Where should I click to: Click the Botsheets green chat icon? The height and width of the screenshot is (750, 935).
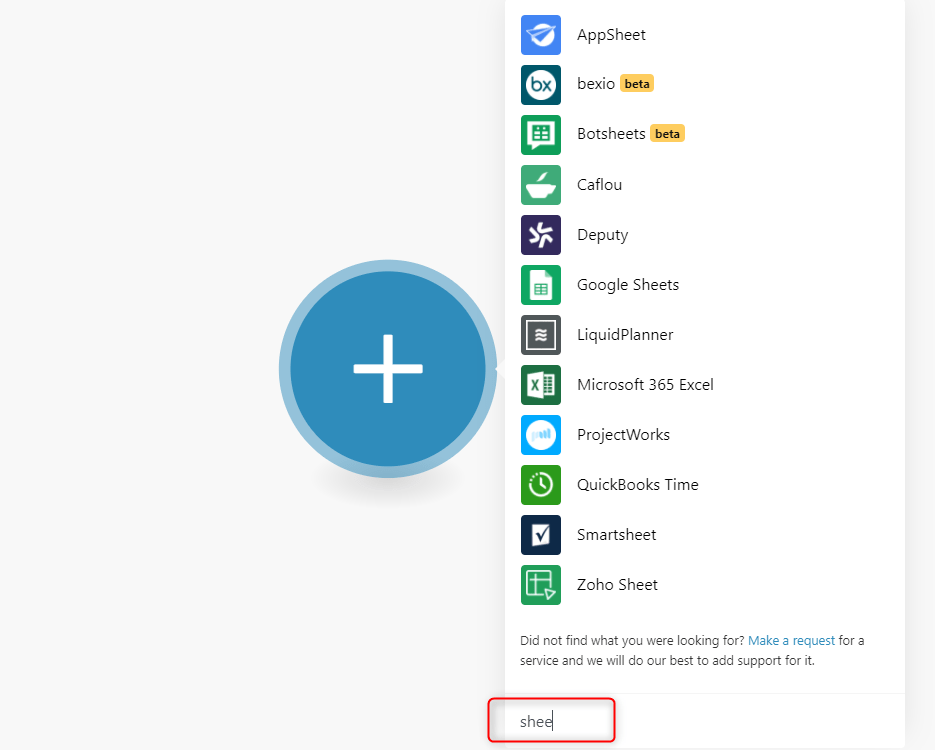click(541, 135)
